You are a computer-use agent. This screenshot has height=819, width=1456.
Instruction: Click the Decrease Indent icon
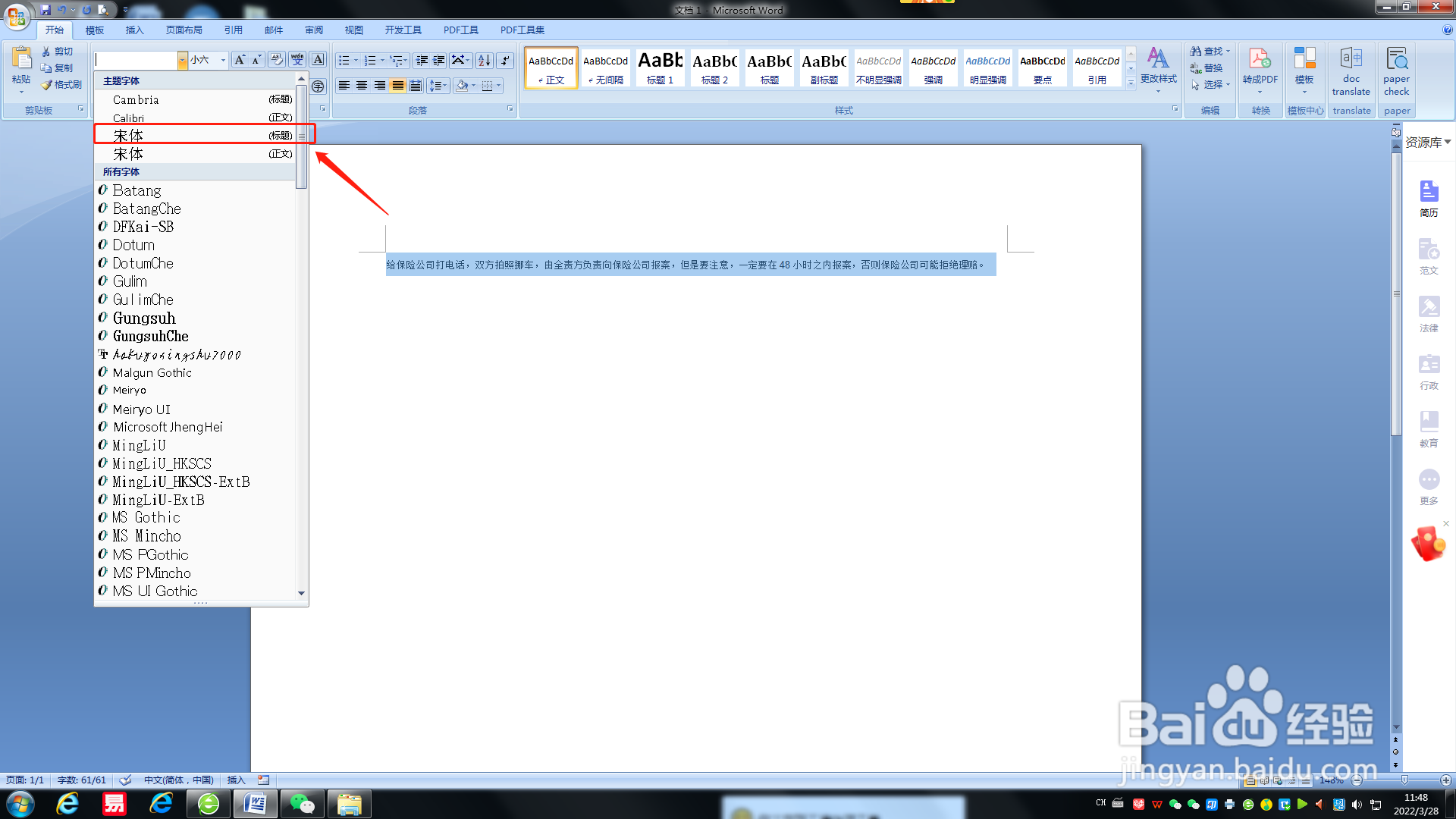pos(422,60)
